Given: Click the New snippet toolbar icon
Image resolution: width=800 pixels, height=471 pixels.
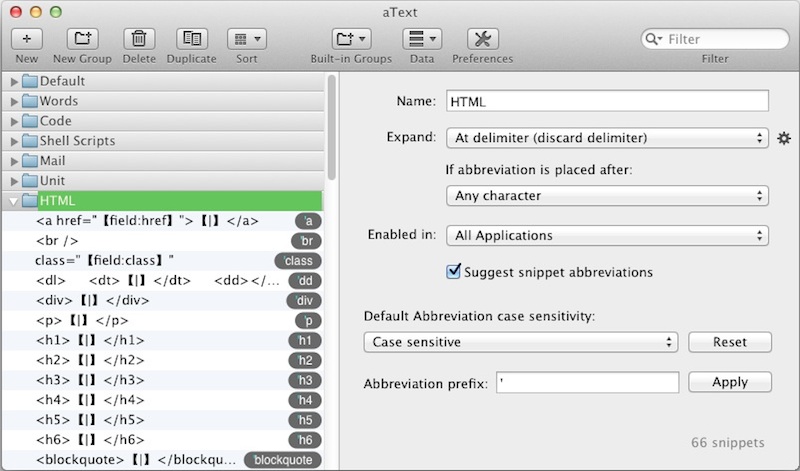Looking at the screenshot, I should point(27,40).
